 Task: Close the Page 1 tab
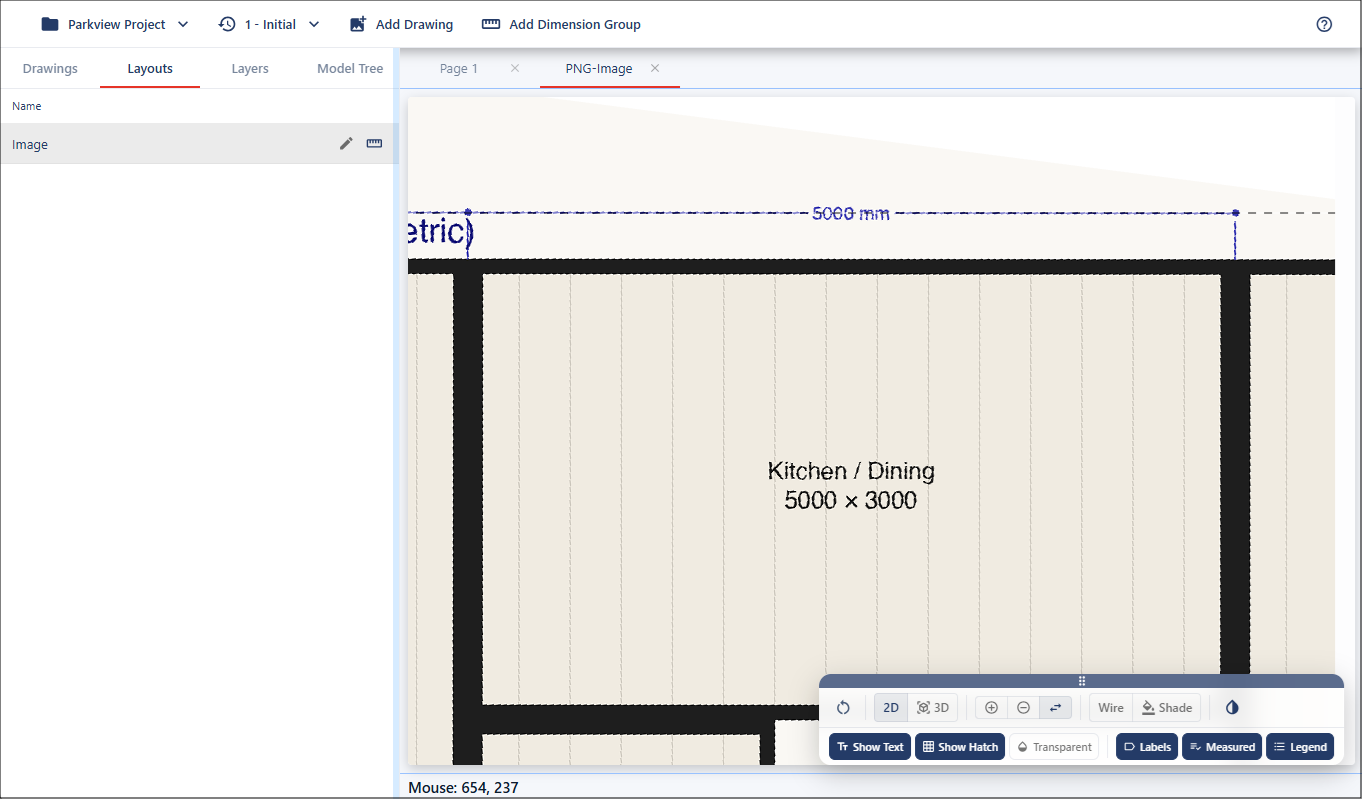(x=515, y=68)
